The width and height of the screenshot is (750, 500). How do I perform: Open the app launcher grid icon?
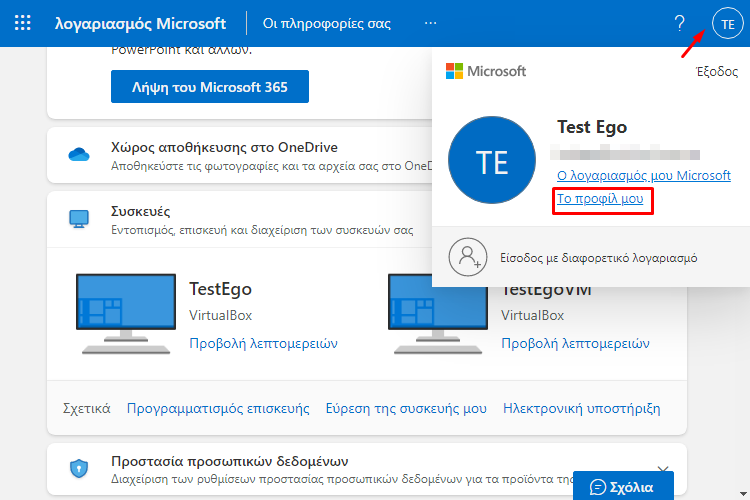[22, 23]
